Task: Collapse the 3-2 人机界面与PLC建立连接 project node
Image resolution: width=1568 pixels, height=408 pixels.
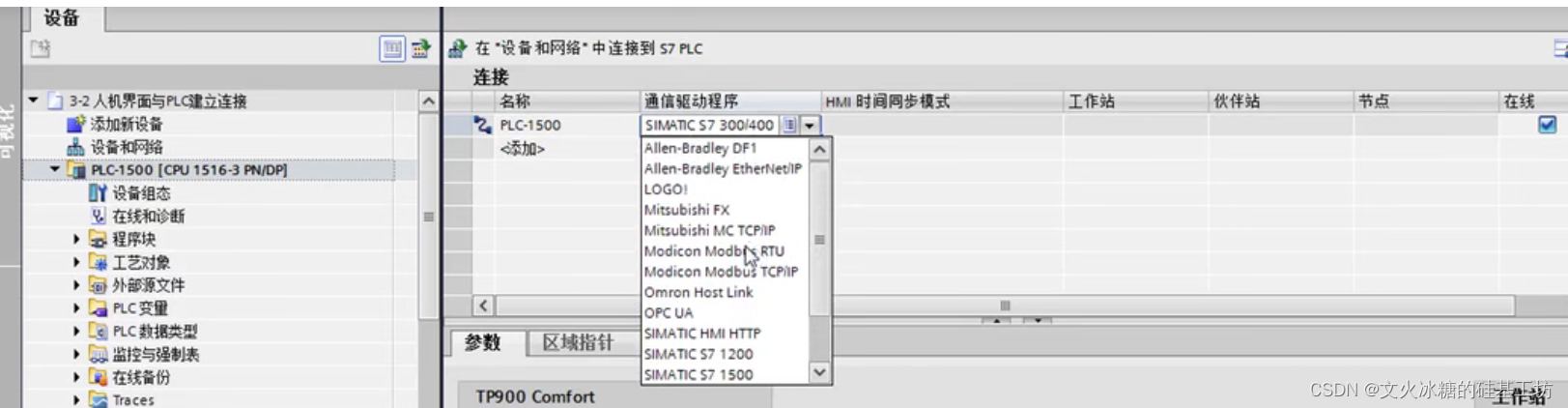Action: pos(34,101)
